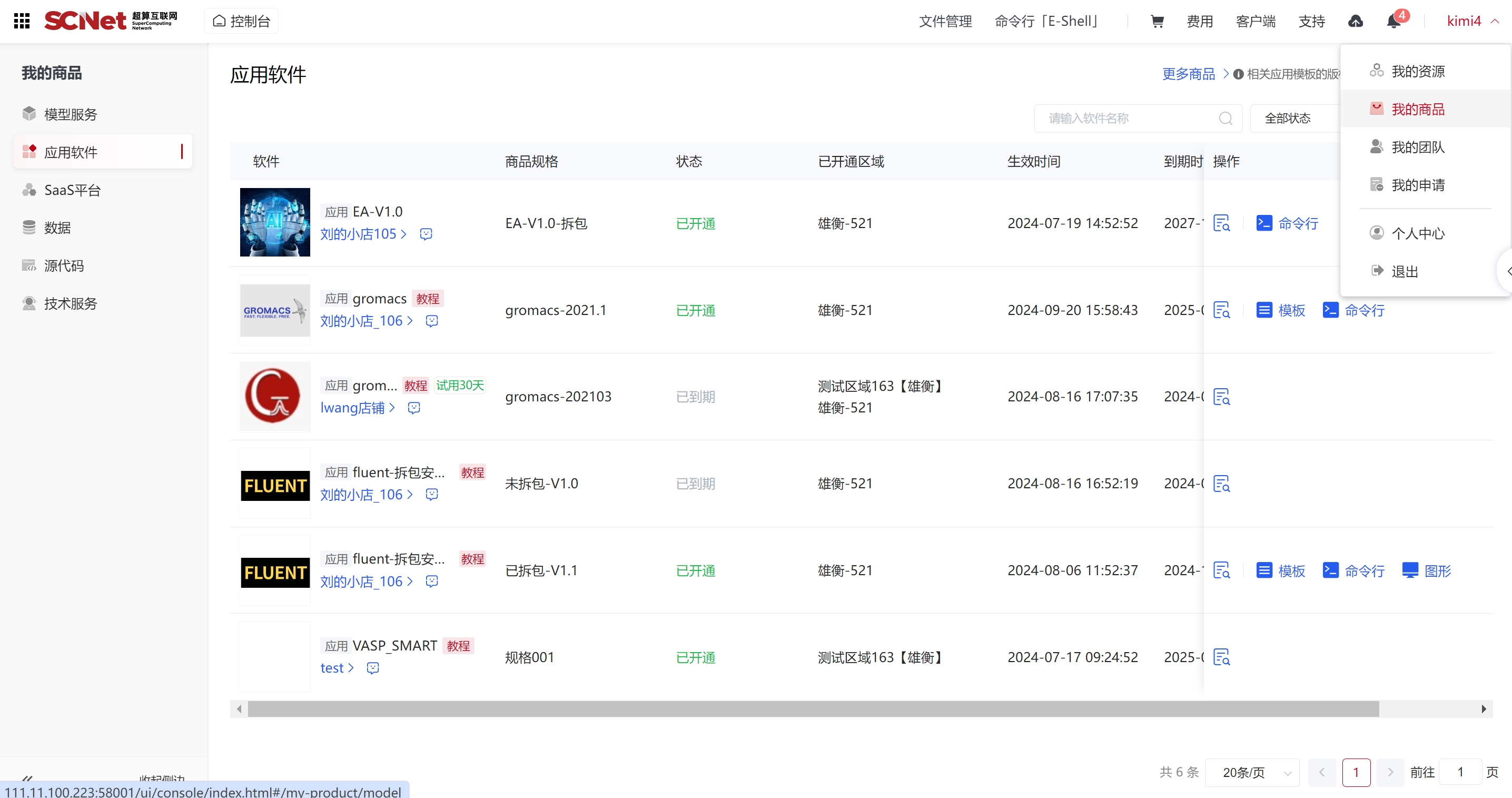Click the shopping cart icon
The height and width of the screenshot is (798, 1512).
(1157, 21)
